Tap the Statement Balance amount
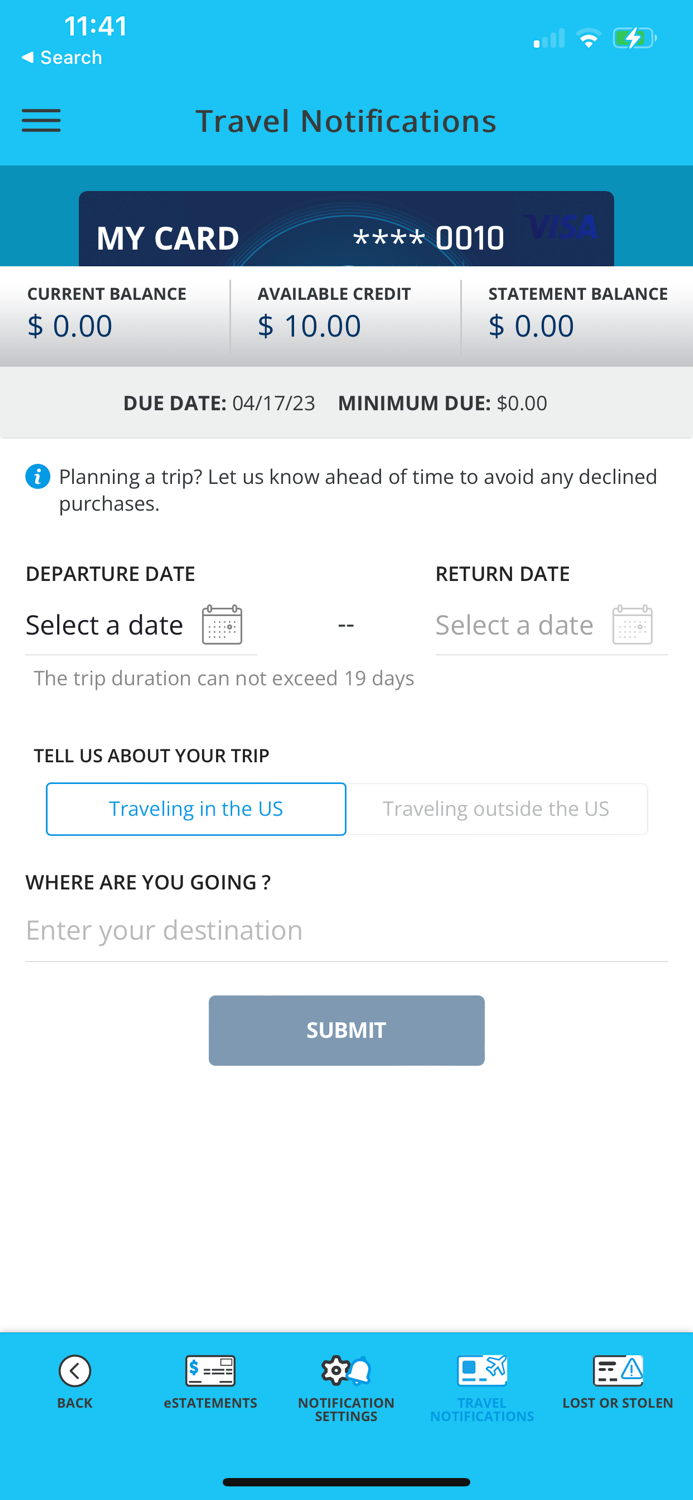 tap(531, 326)
